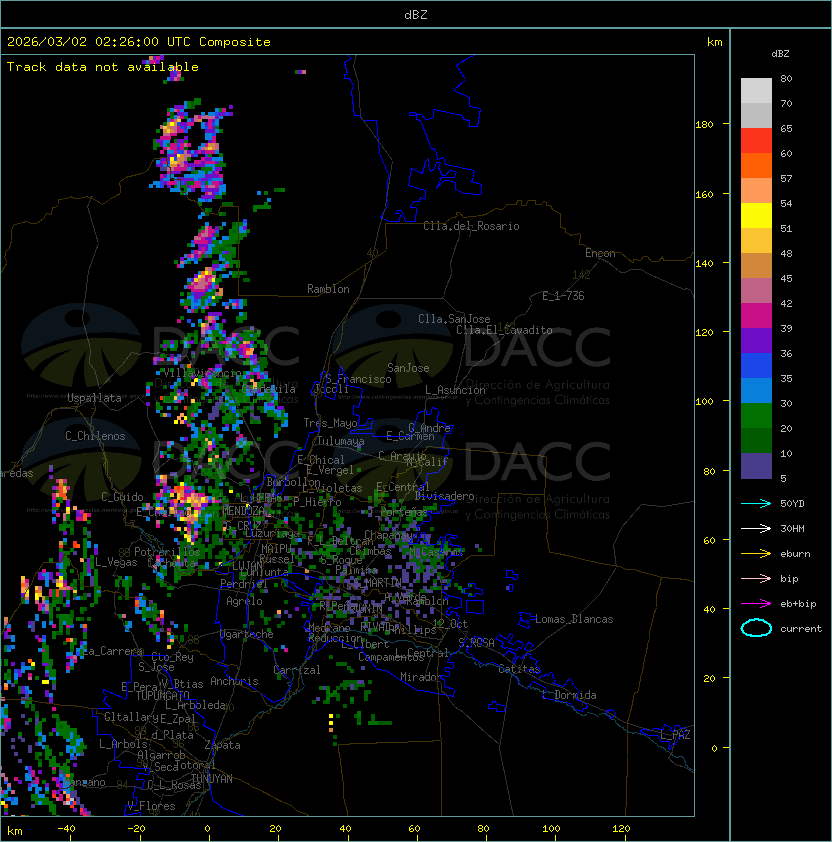Select the light blue swatch between 30 and 35 dBZ
The image size is (832, 842).
(x=756, y=391)
